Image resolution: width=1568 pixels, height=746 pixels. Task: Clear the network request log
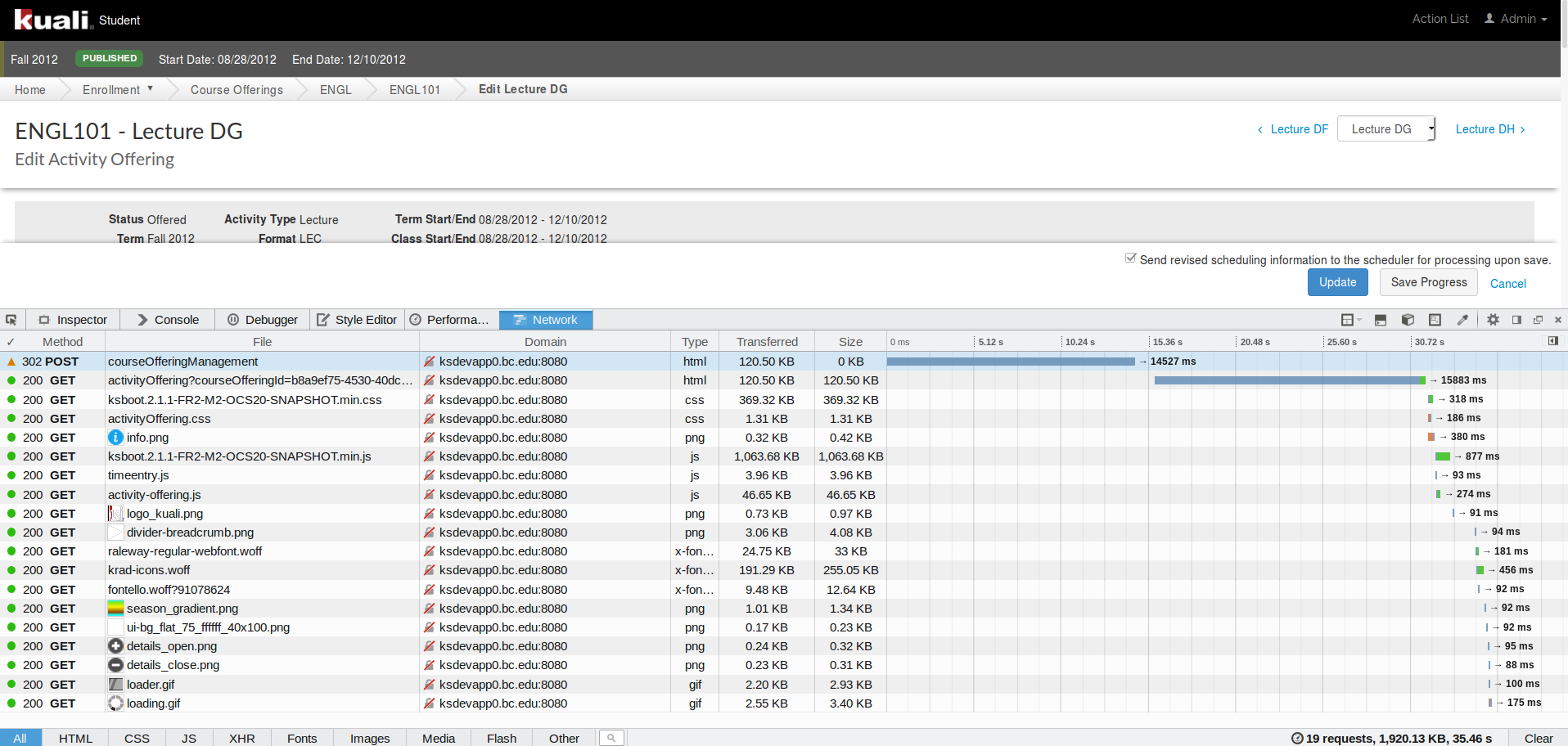(x=1538, y=738)
